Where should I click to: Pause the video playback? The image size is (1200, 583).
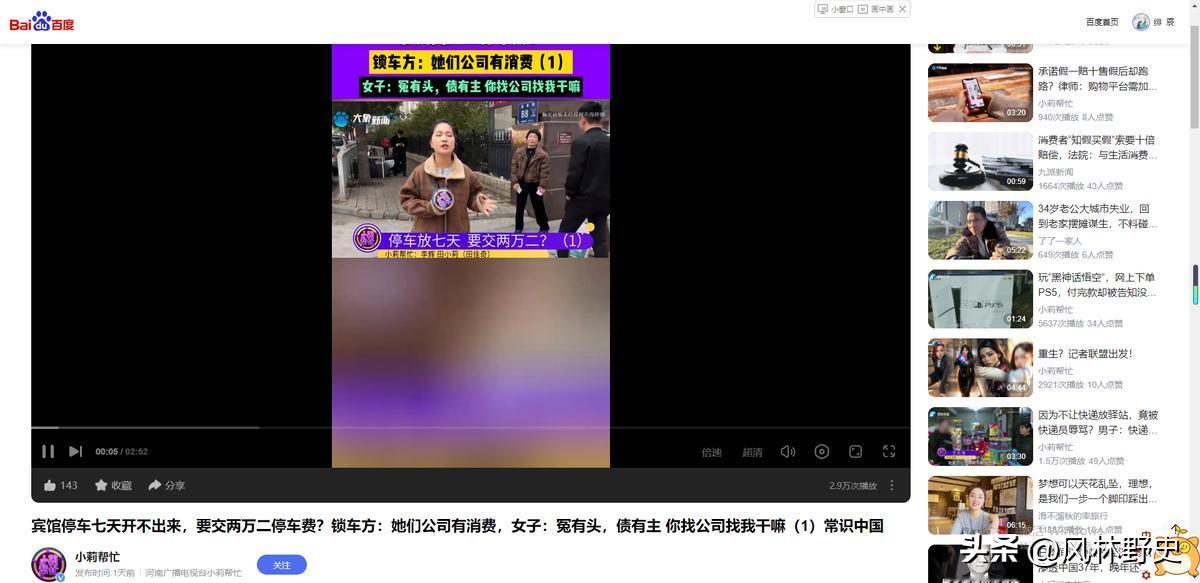click(x=48, y=451)
